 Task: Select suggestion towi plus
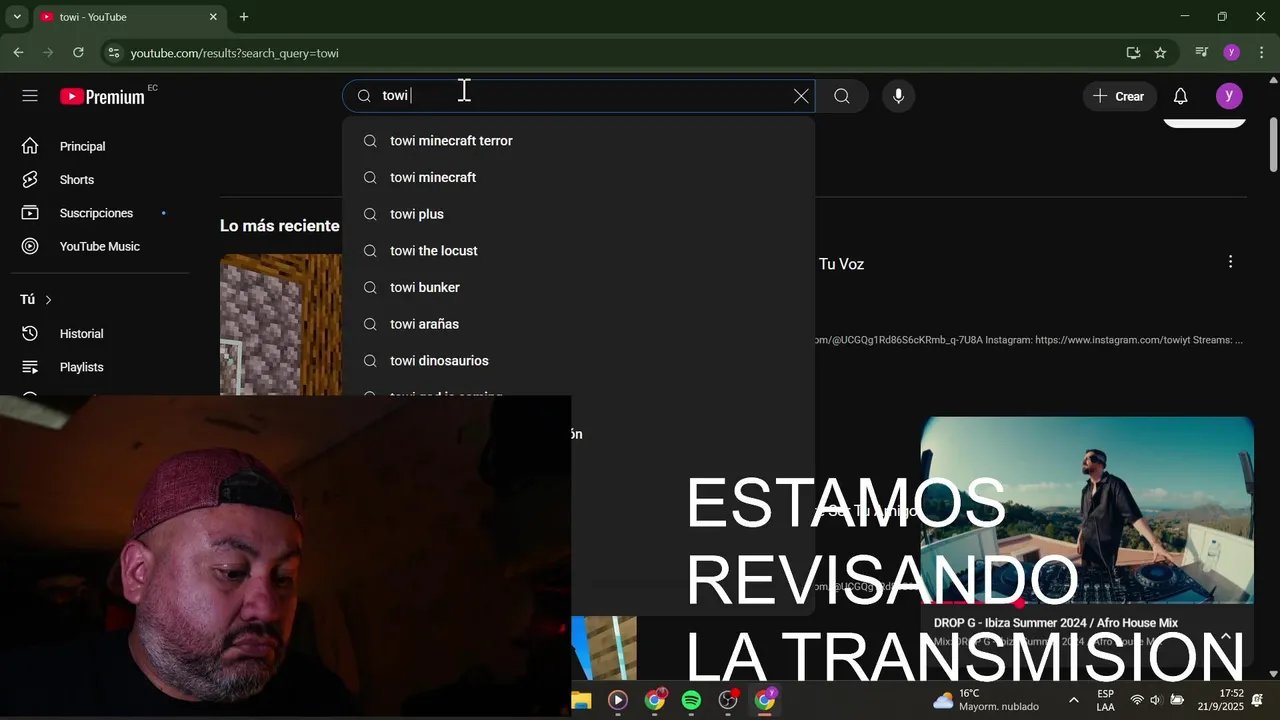[x=578, y=214]
